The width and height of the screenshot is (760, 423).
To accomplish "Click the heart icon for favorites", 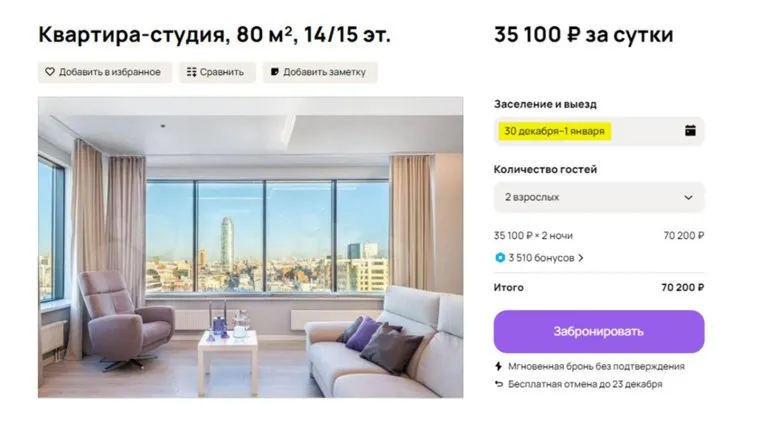I will click(49, 72).
